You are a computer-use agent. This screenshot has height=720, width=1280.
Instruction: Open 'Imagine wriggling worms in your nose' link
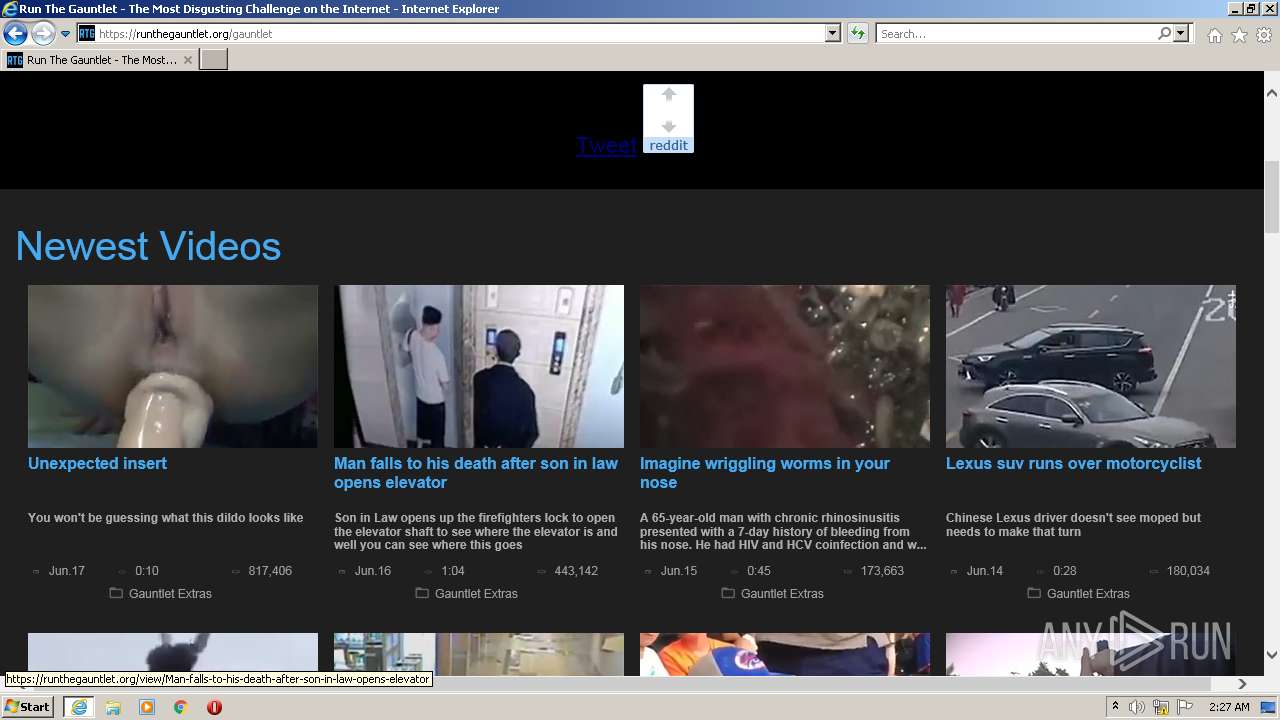click(x=765, y=473)
